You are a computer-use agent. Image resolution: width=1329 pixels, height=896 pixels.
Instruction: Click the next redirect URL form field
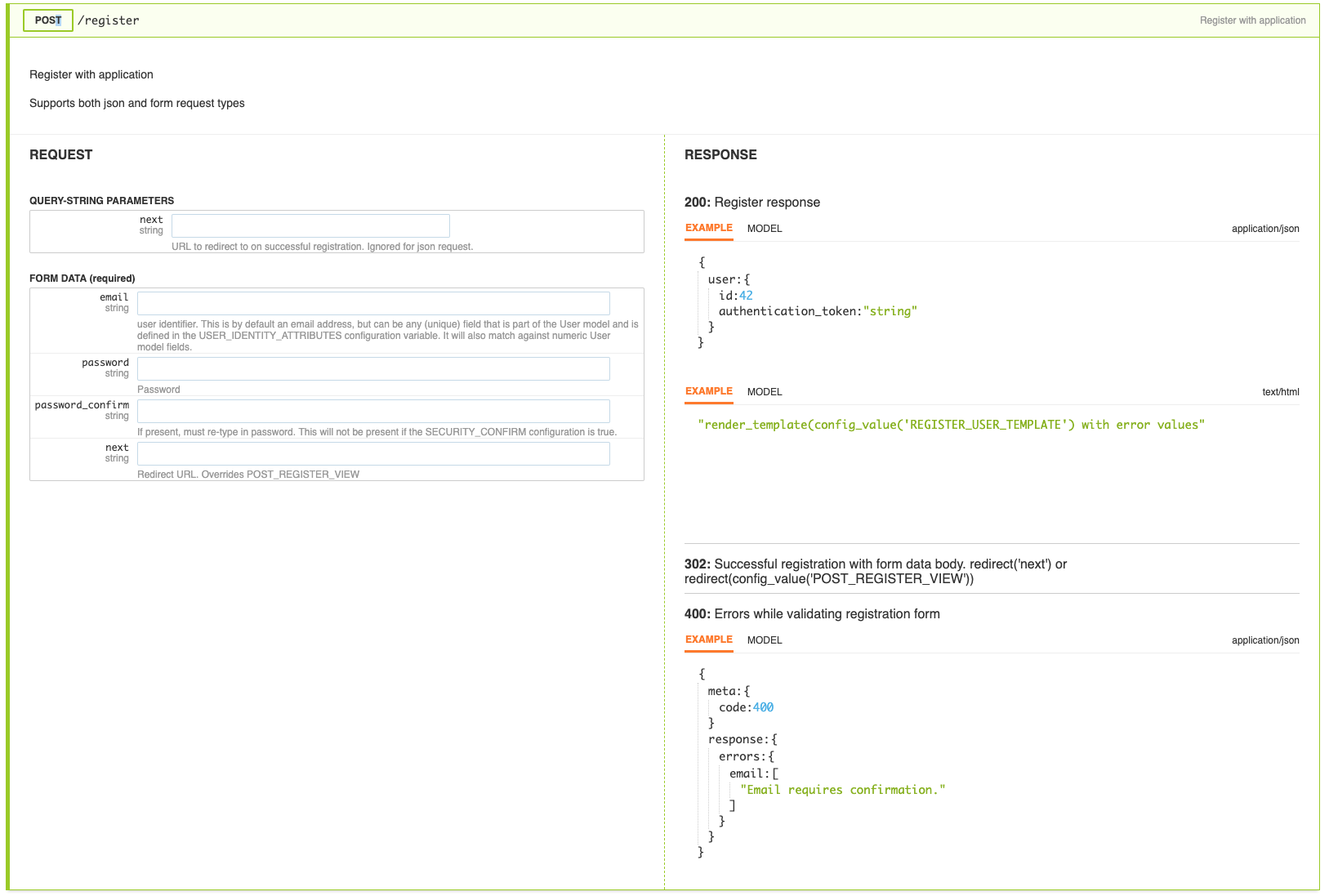click(373, 453)
